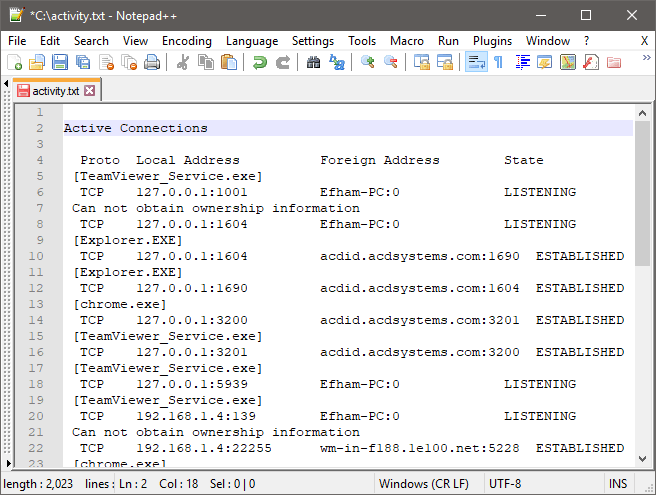Click the green Undo arrow icon
The width and height of the screenshot is (656, 495).
point(260,62)
